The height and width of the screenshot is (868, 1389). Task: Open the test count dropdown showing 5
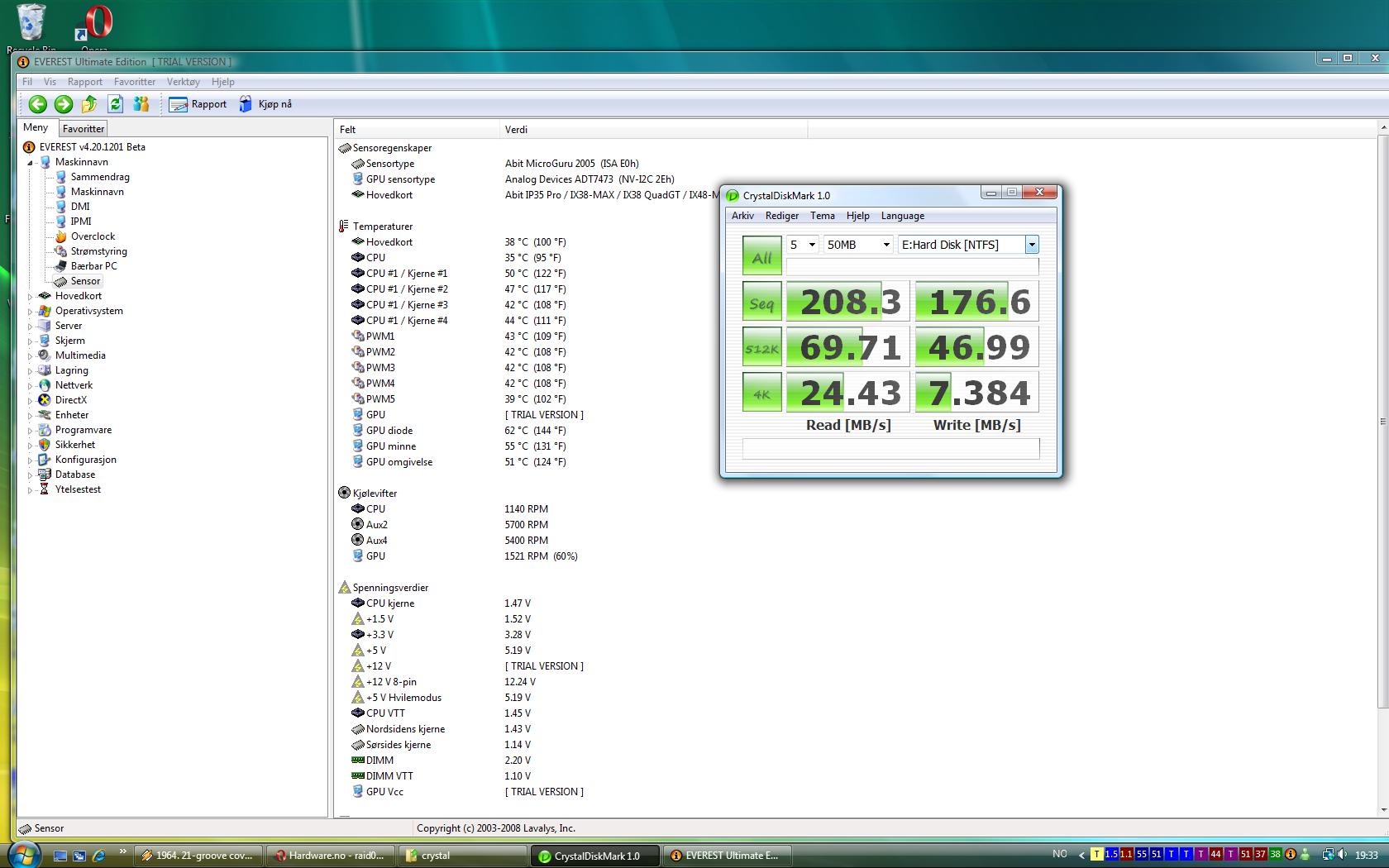pyautogui.click(x=802, y=245)
